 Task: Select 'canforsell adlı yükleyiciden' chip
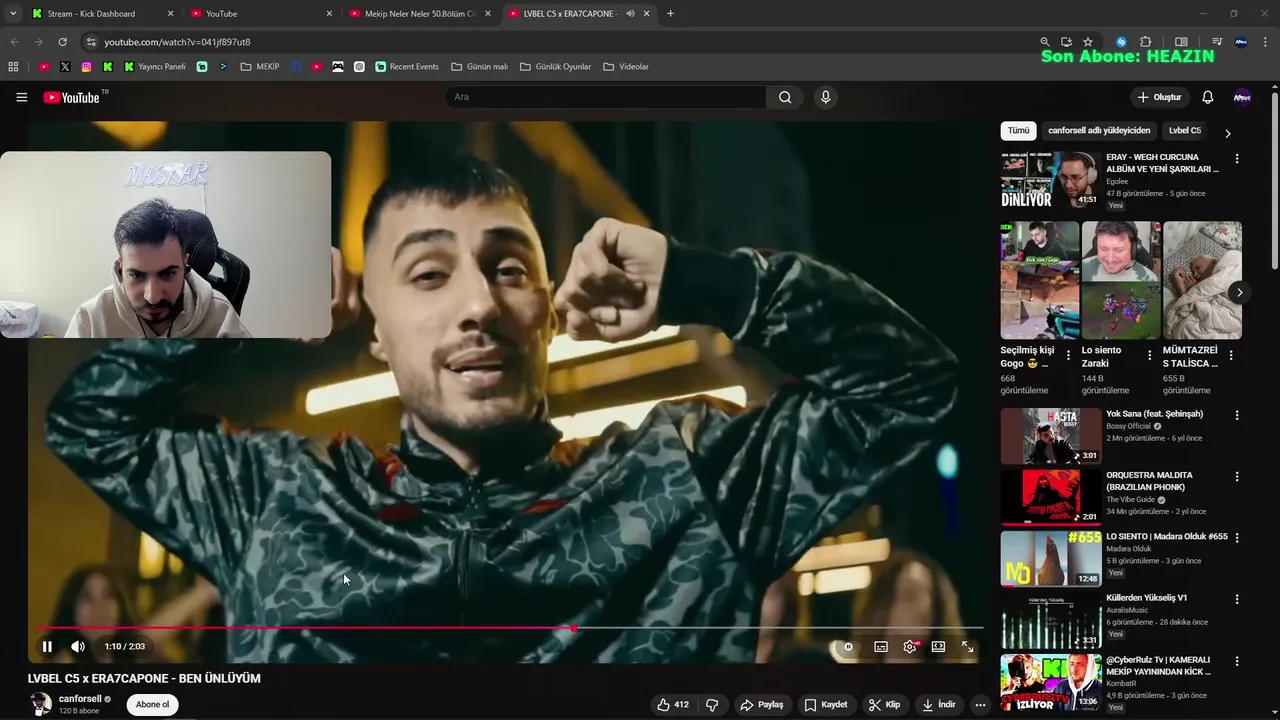1099,131
